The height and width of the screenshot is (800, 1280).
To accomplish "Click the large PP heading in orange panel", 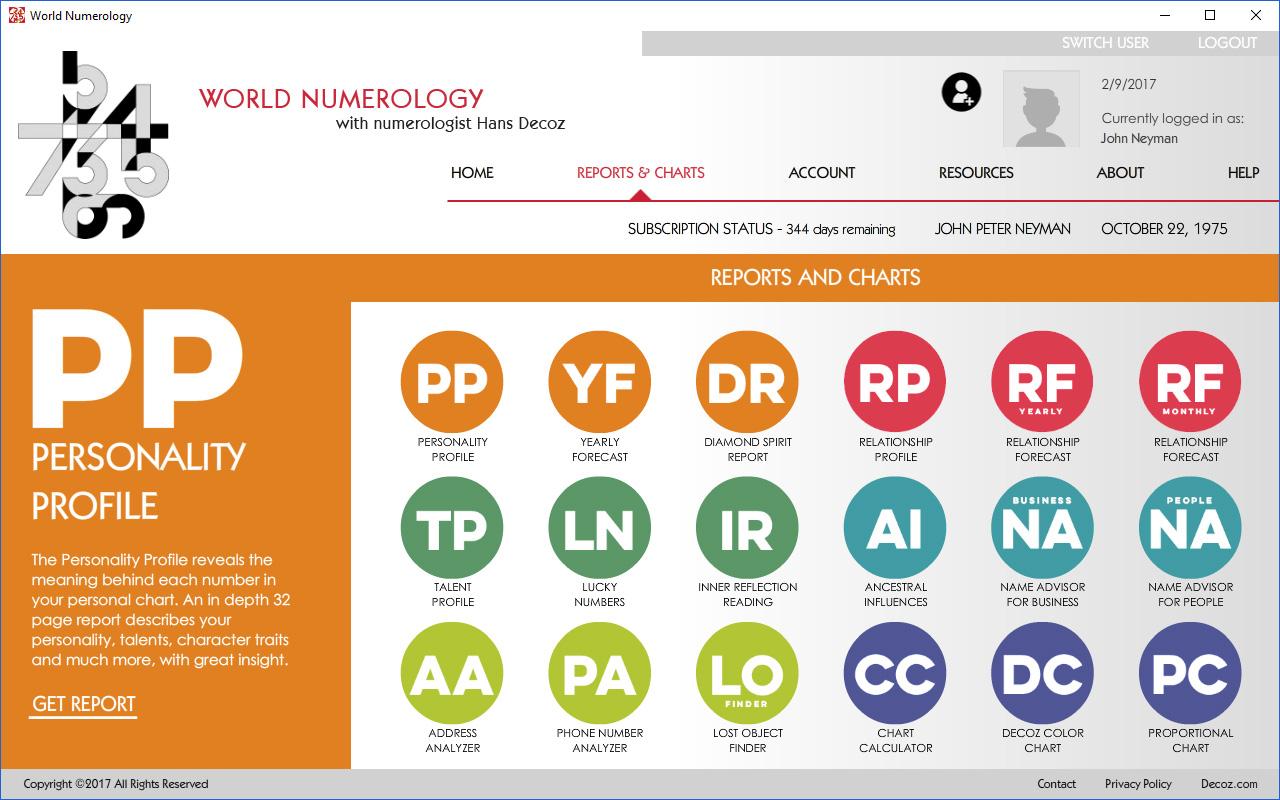I will coord(137,369).
